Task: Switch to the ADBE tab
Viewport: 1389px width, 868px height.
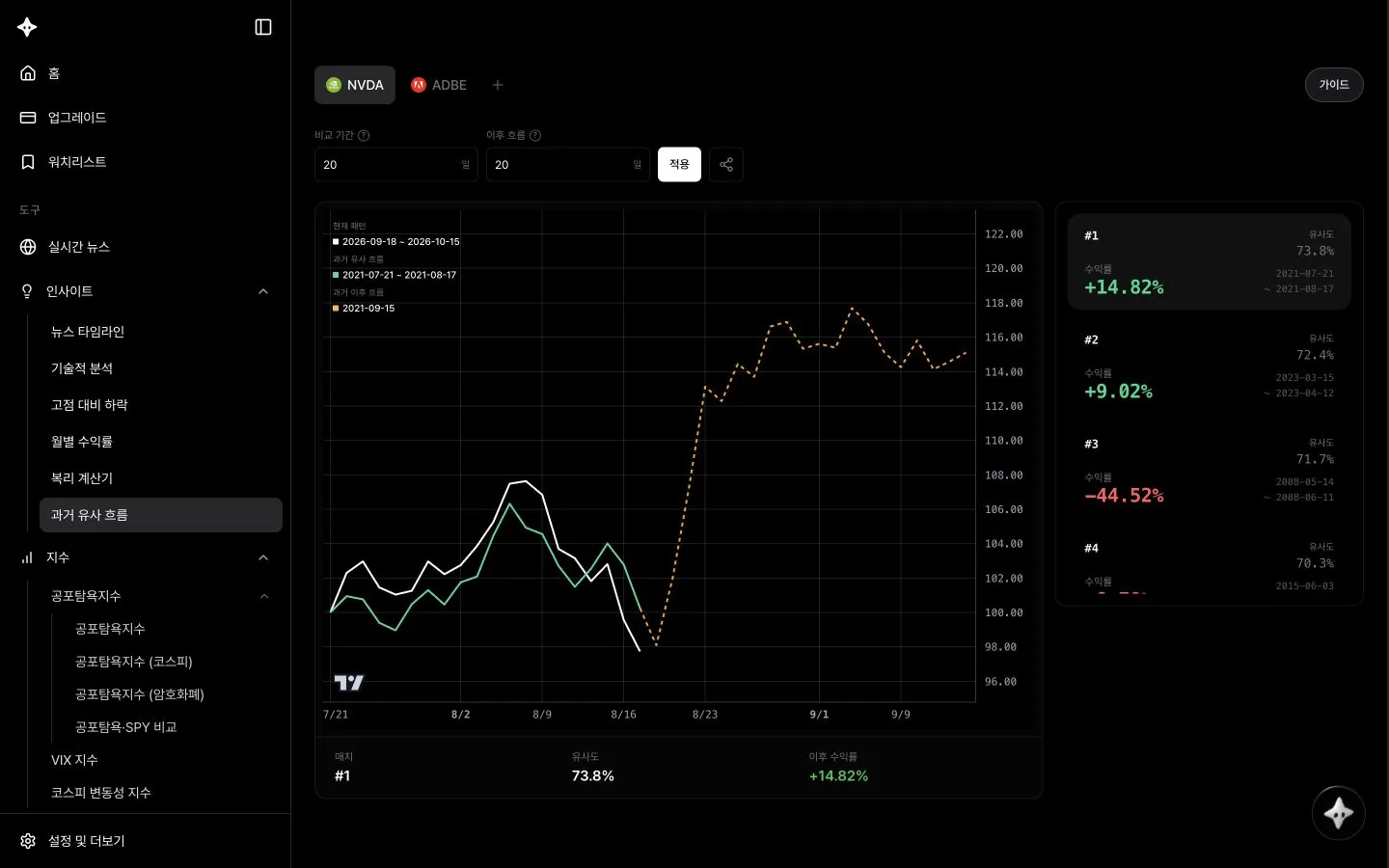Action: [439, 85]
